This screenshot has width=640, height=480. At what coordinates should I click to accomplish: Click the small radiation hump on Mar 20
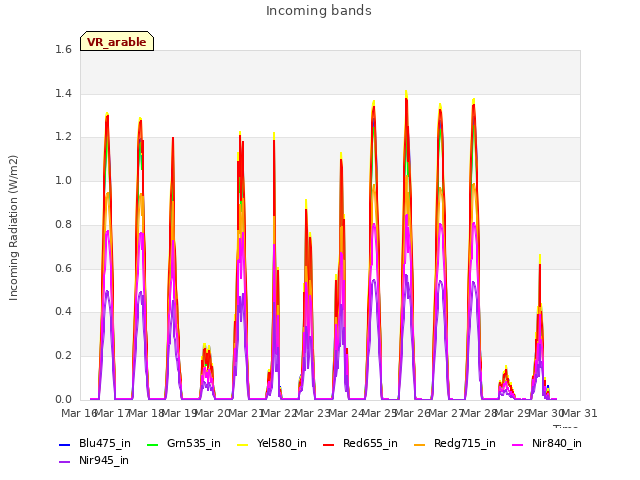[207, 371]
